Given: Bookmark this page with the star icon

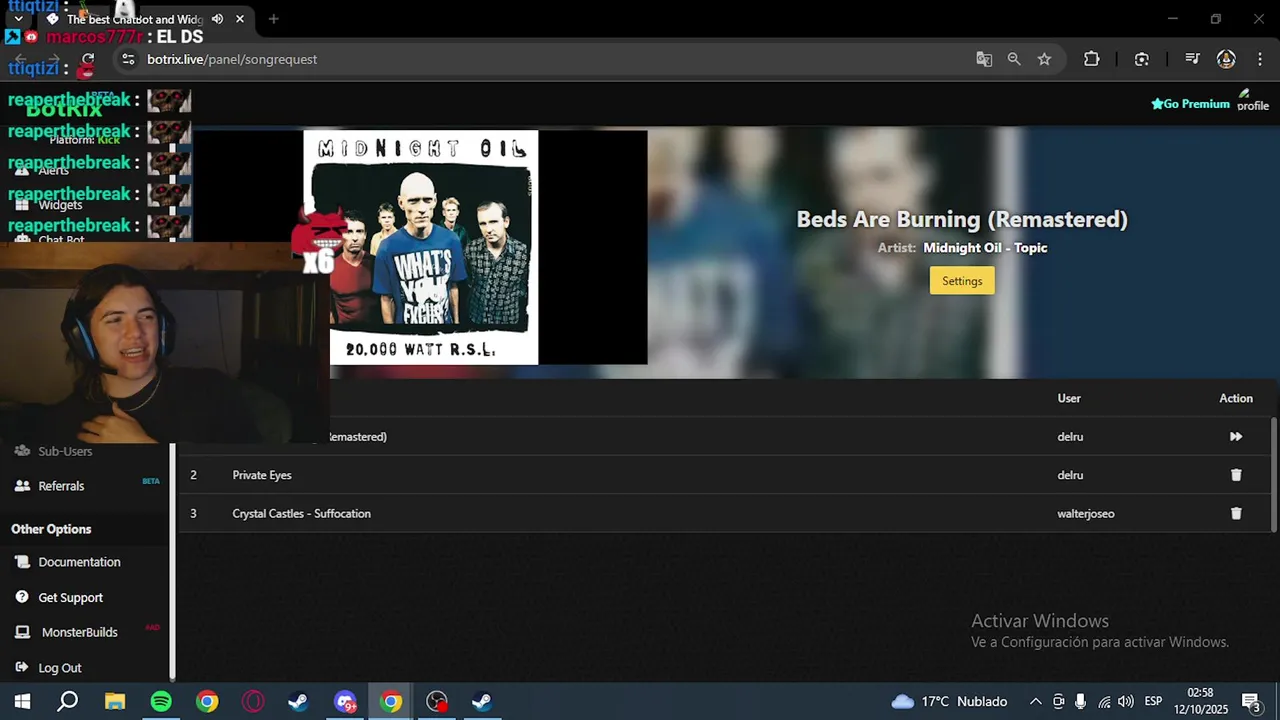Looking at the screenshot, I should 1044,59.
